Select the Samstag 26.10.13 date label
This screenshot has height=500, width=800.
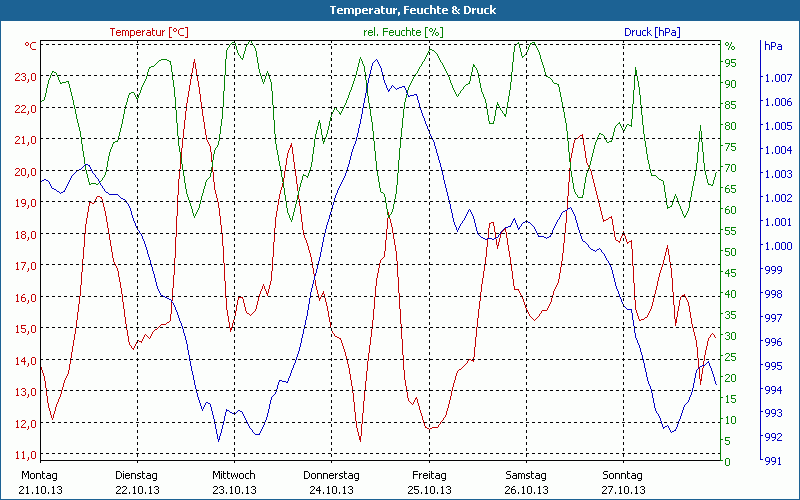pyautogui.click(x=526, y=482)
